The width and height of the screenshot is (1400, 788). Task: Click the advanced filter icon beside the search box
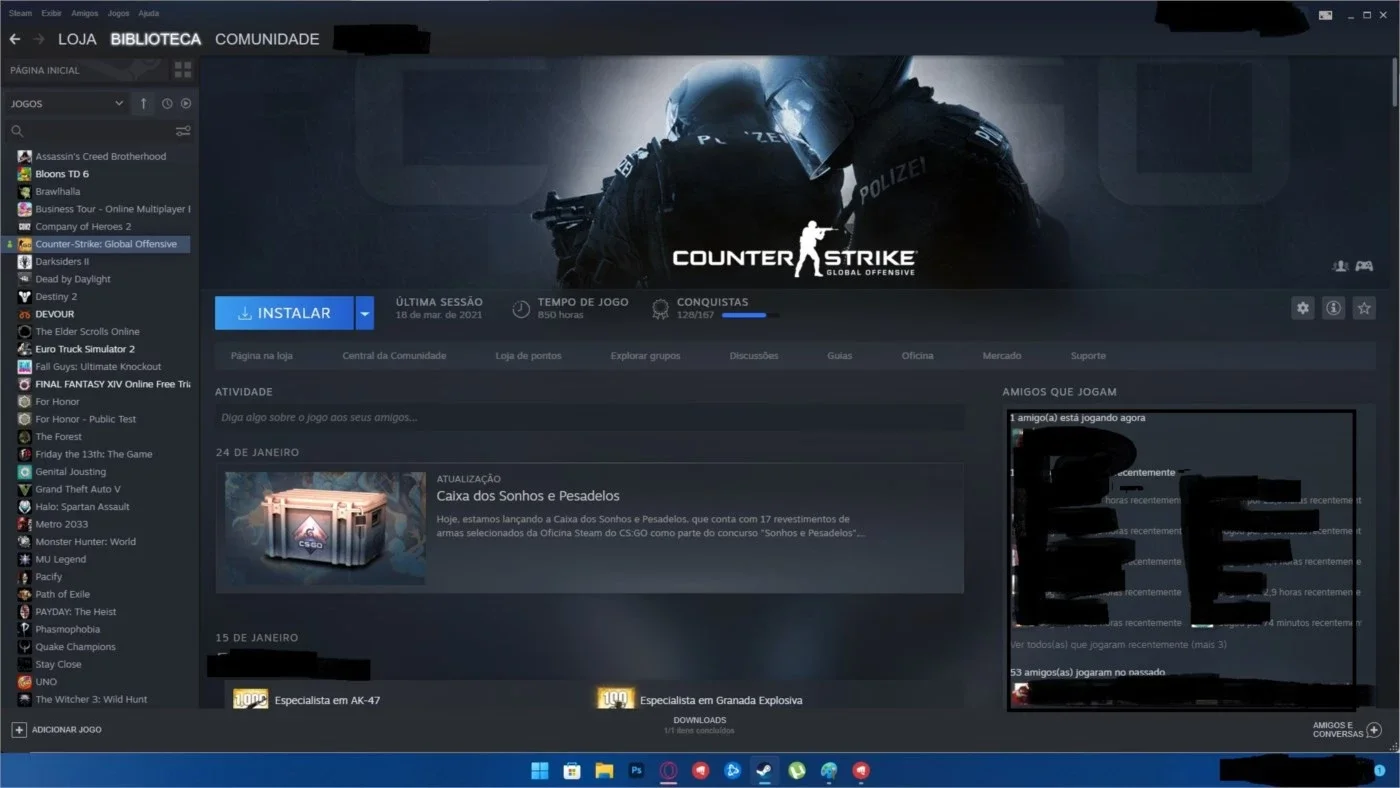(183, 131)
